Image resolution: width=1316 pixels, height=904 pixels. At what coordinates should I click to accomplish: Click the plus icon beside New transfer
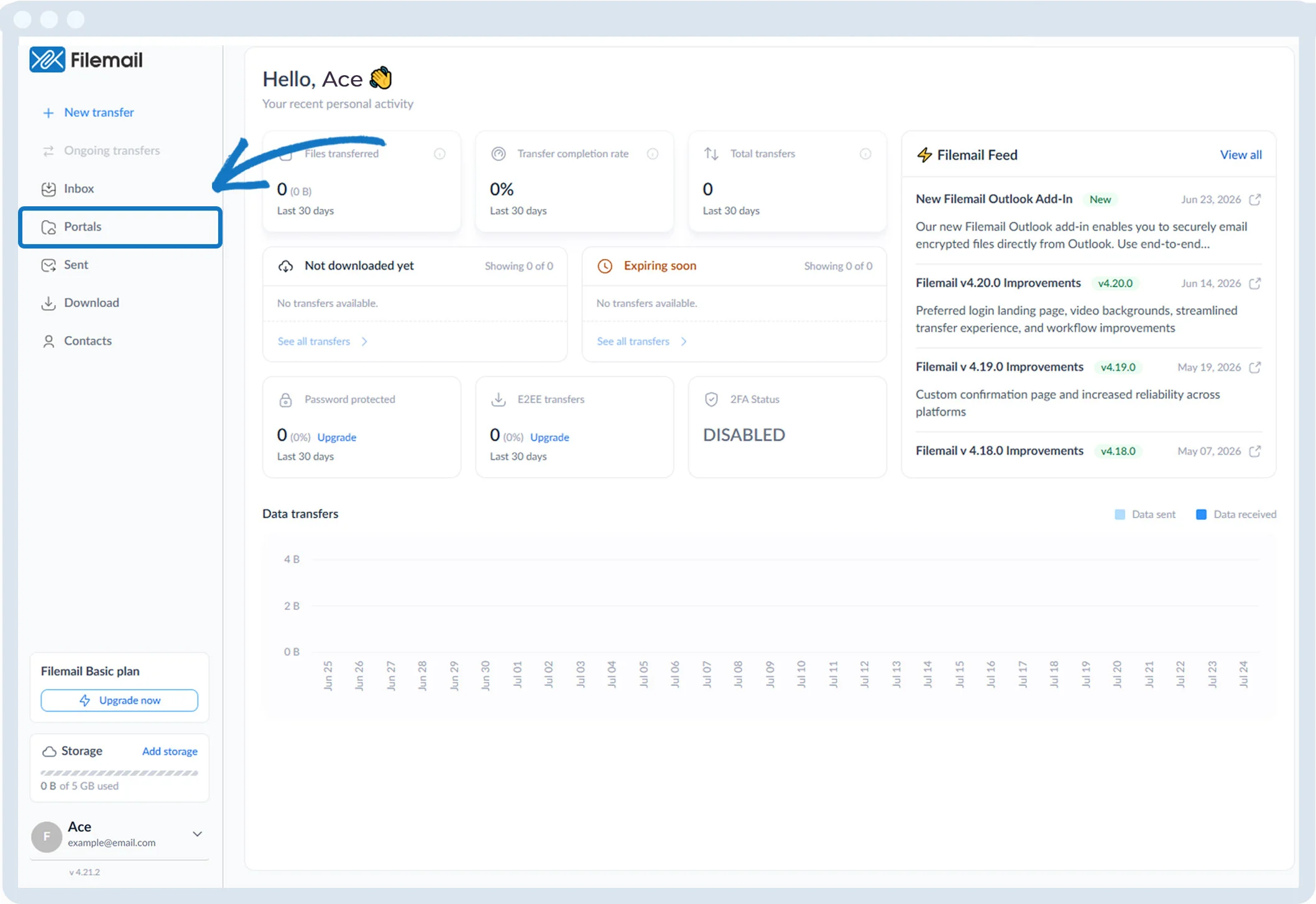click(48, 112)
